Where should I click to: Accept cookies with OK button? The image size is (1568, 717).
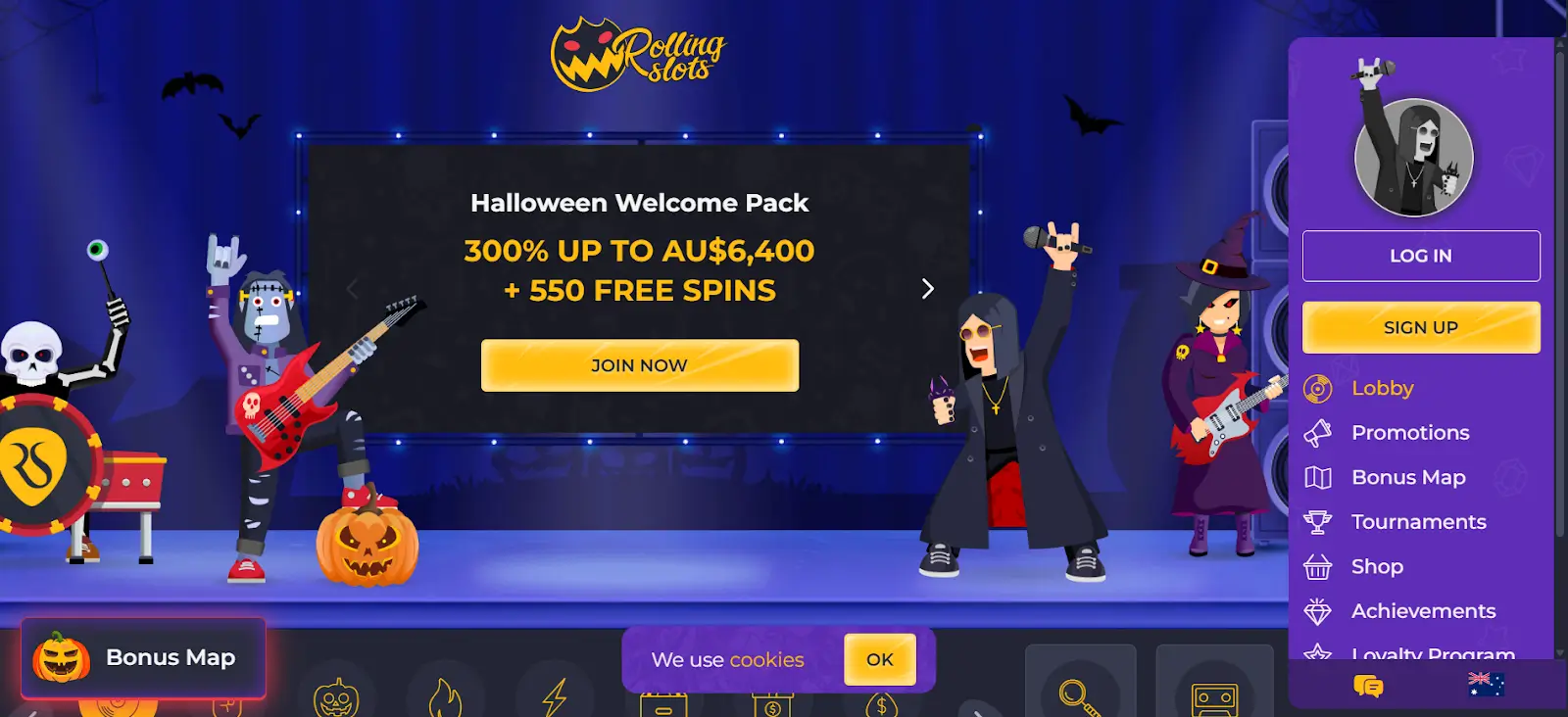pyautogui.click(x=880, y=660)
